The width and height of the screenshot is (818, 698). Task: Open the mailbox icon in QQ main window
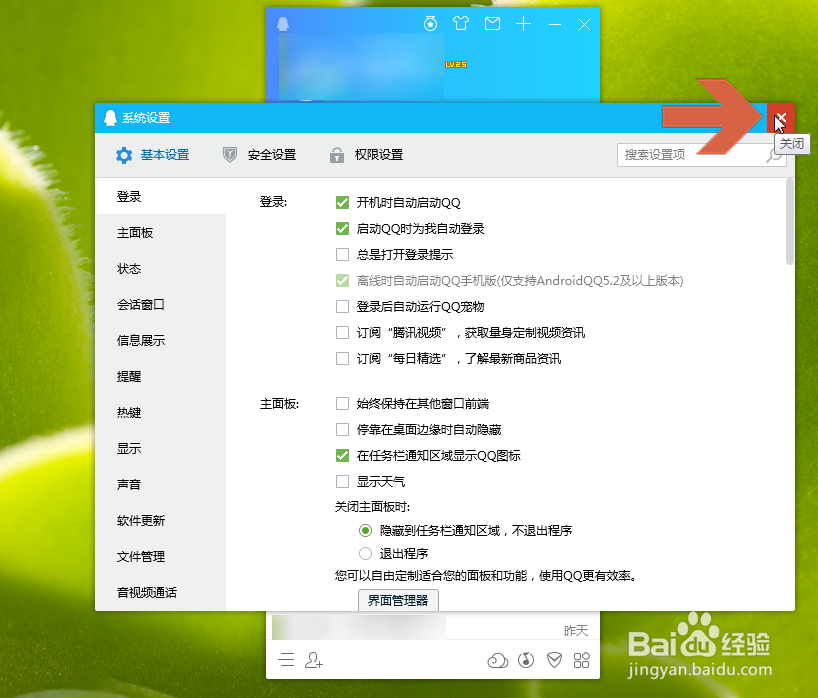(x=492, y=23)
